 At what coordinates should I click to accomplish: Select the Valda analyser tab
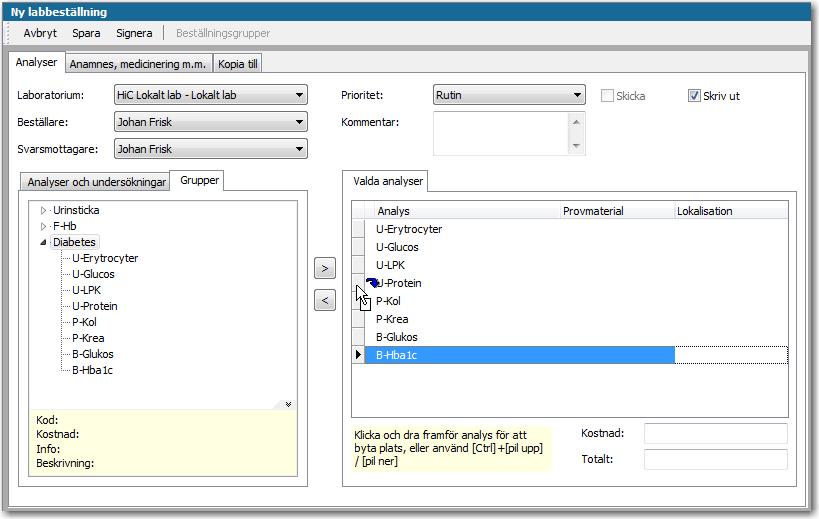click(x=388, y=181)
